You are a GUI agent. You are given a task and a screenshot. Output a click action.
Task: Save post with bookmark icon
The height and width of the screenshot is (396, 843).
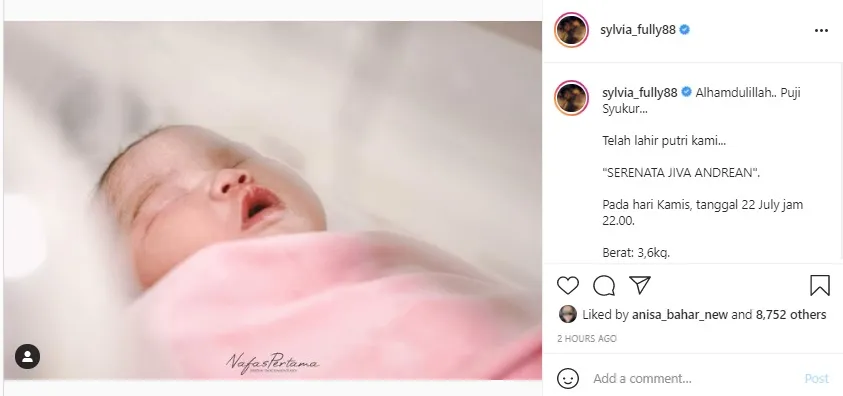(x=820, y=285)
